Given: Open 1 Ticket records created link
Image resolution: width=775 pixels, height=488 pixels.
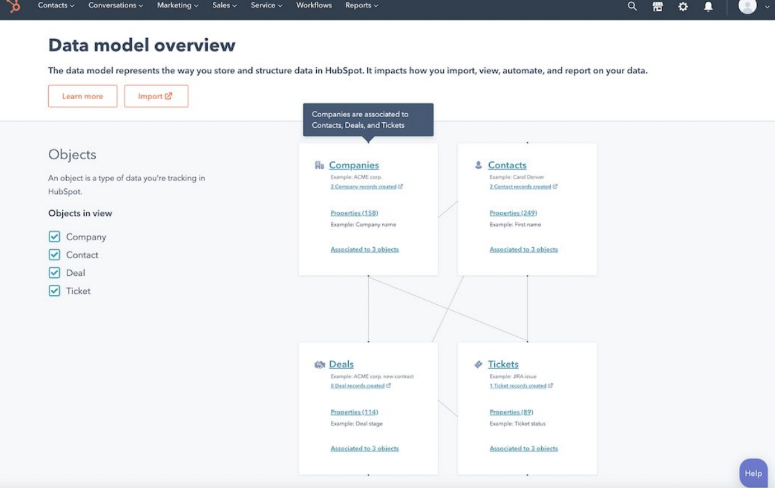Looking at the screenshot, I should (518, 386).
